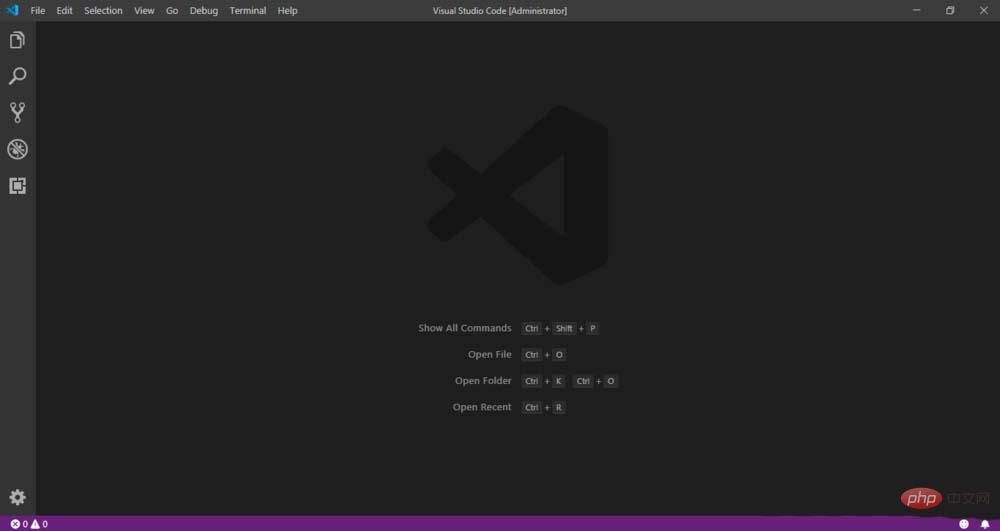This screenshot has width=1000, height=531.
Task: Open the View menu
Action: [144, 11]
